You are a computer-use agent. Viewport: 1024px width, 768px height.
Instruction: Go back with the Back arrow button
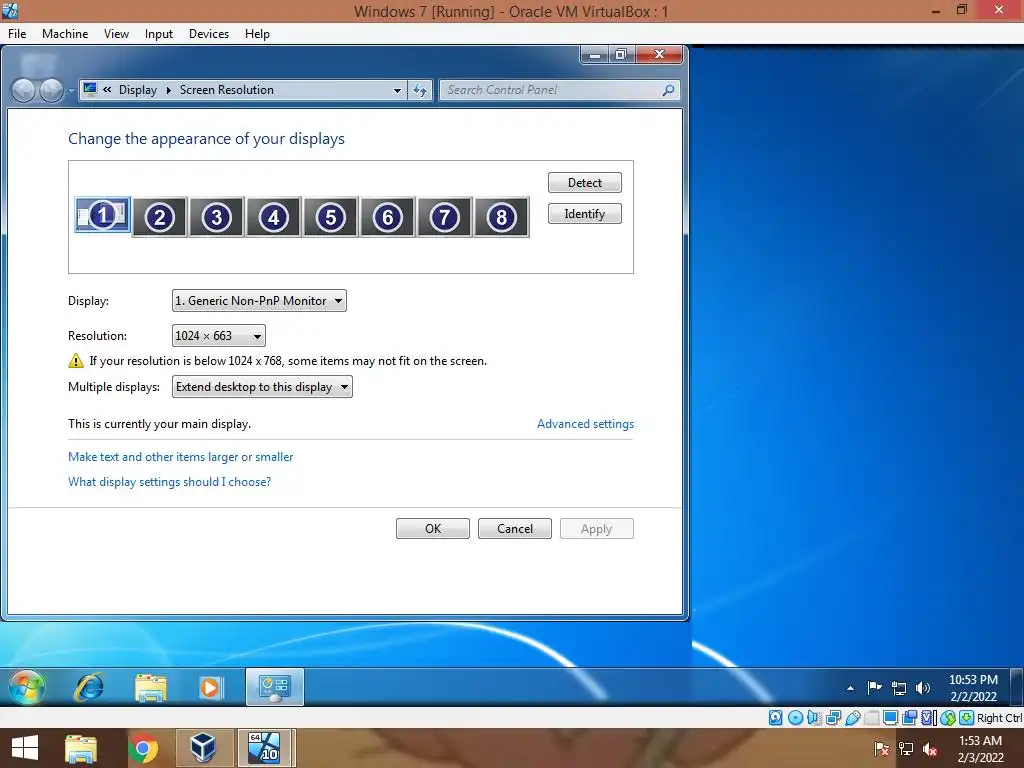pos(24,90)
